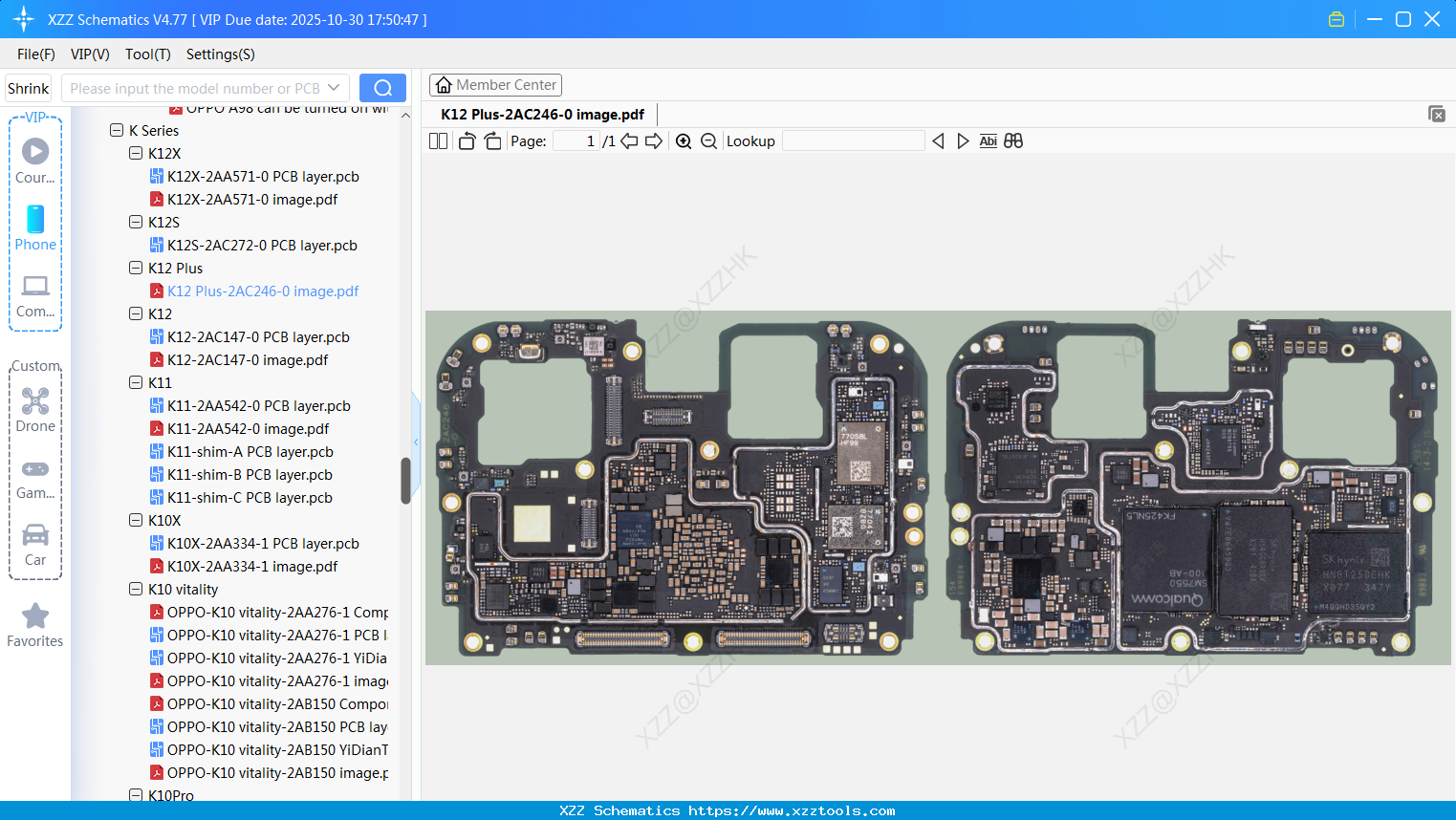Rotate the PDF counterclockwise
Viewport: 1456px width, 820px height.
coord(466,140)
